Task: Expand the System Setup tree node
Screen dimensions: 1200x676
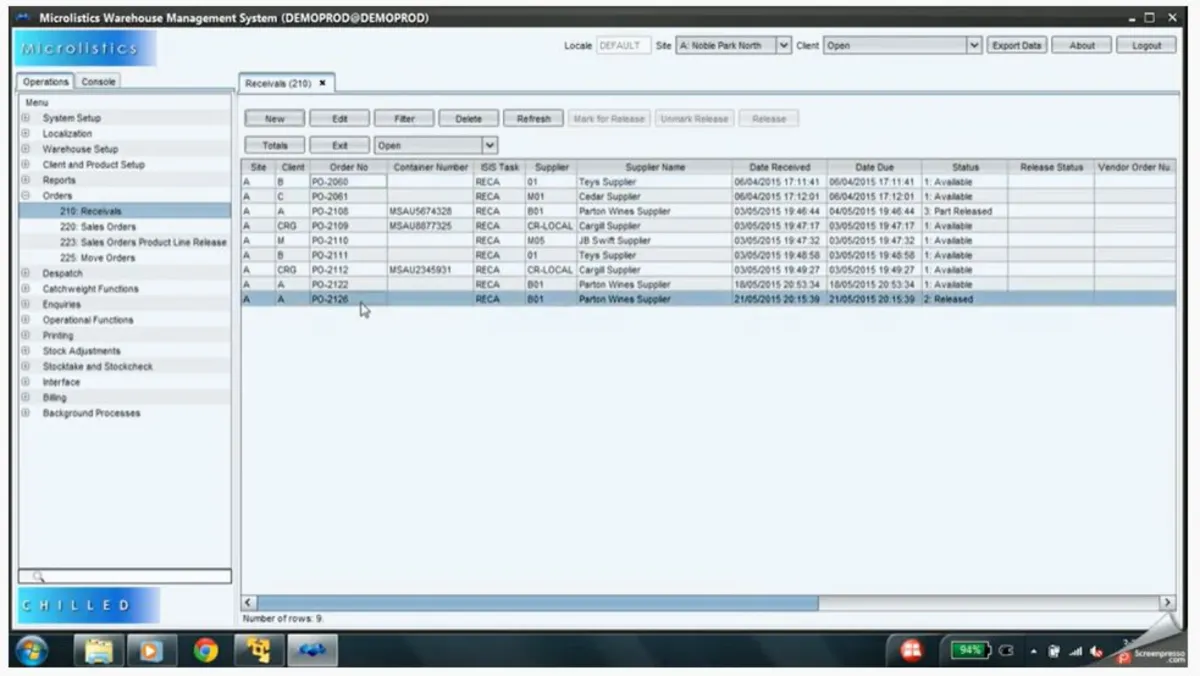Action: click(26, 118)
